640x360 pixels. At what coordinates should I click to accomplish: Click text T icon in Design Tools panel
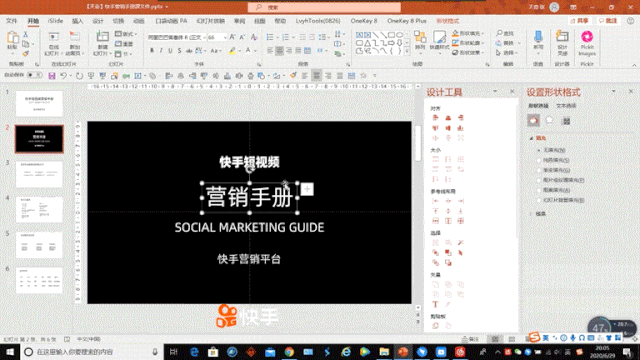(435, 304)
